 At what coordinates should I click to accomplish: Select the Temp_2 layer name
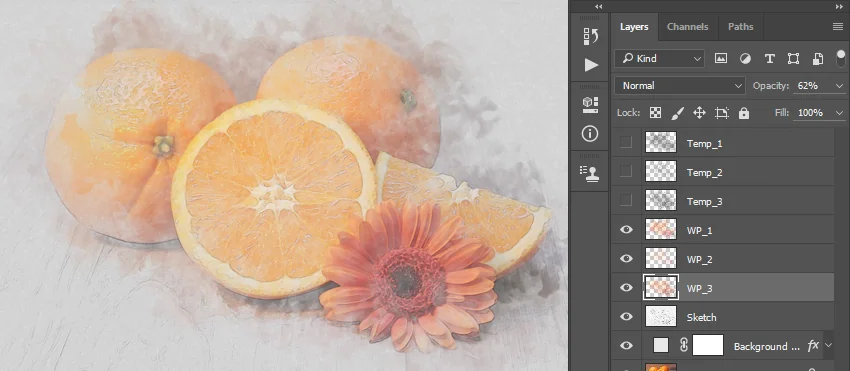(x=704, y=172)
